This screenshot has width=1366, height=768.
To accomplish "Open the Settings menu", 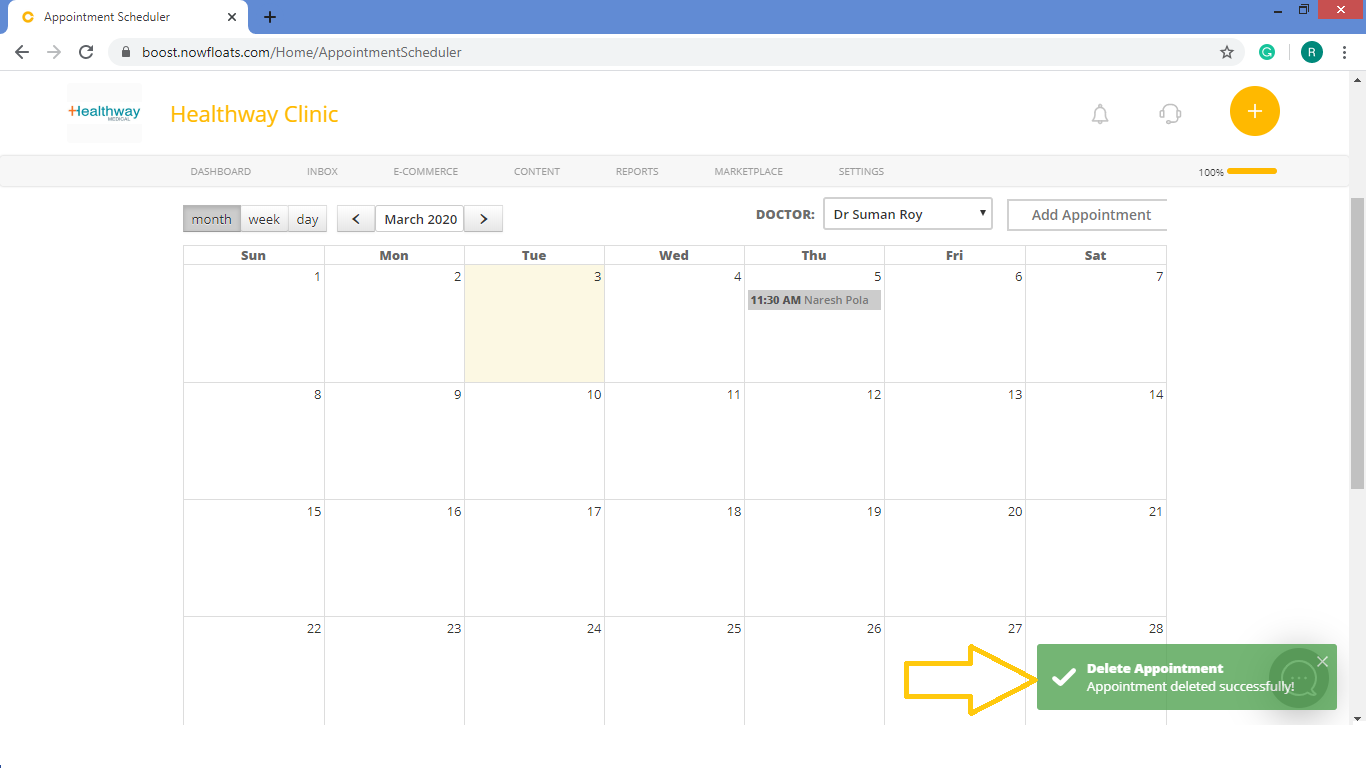I will pyautogui.click(x=861, y=172).
